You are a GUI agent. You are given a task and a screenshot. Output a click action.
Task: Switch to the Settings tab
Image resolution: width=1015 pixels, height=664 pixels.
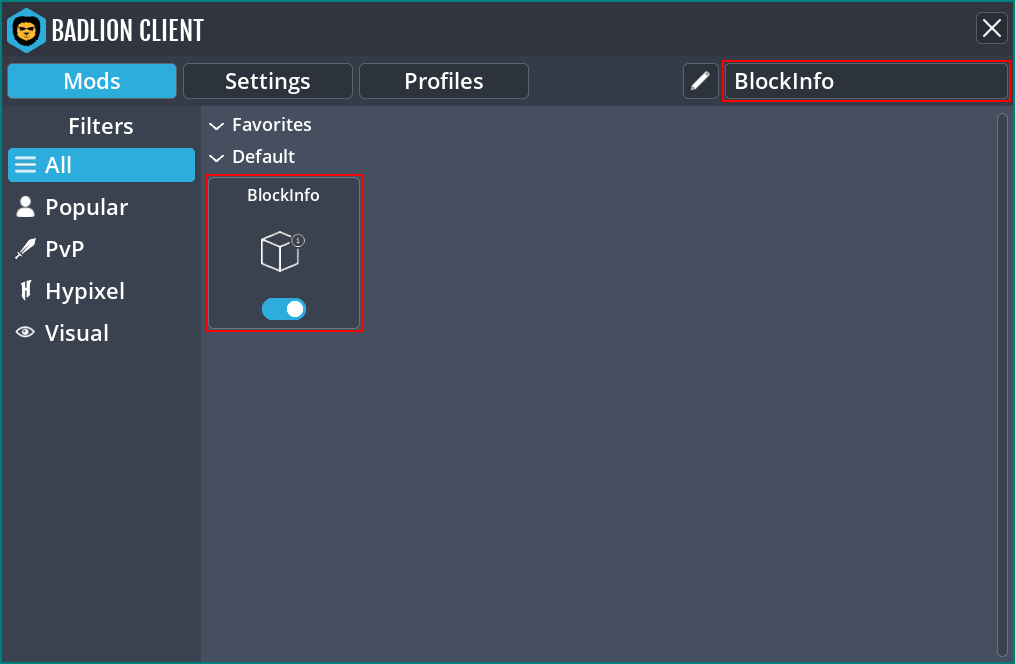(x=267, y=81)
